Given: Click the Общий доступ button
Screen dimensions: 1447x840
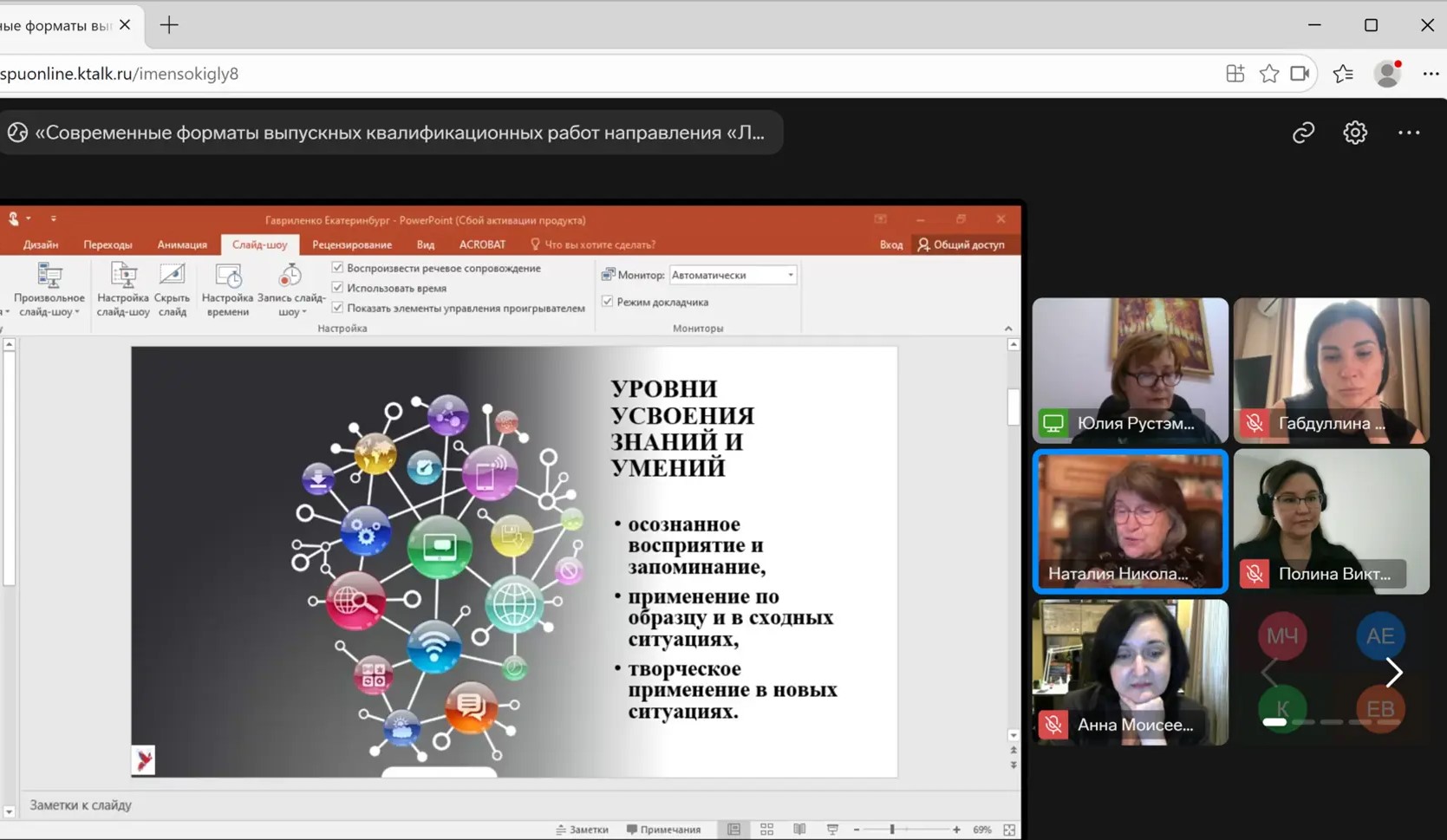Looking at the screenshot, I should [x=961, y=244].
